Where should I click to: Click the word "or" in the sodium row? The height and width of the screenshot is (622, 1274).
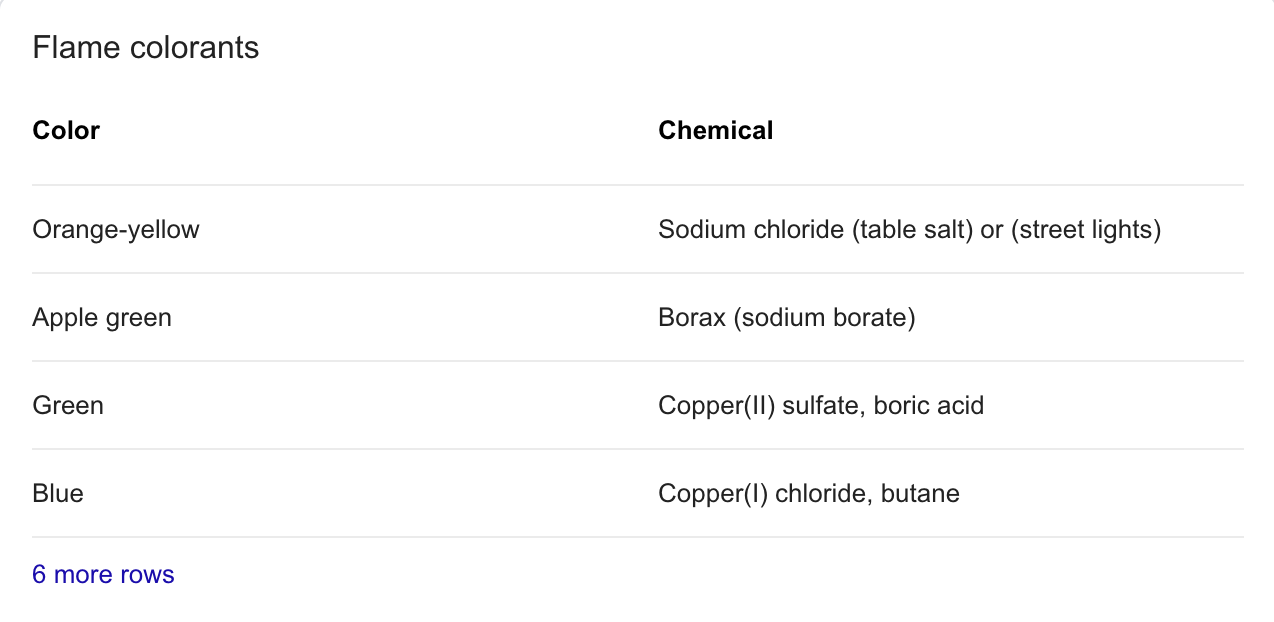tap(991, 230)
